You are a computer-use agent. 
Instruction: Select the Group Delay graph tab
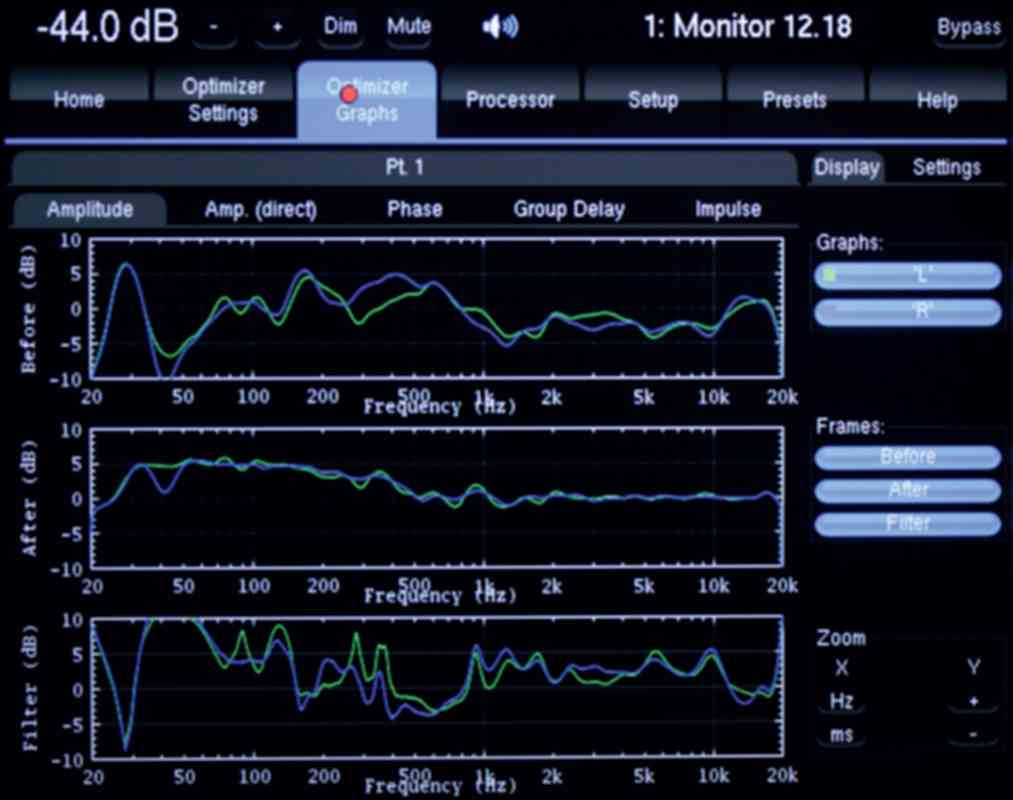point(569,209)
